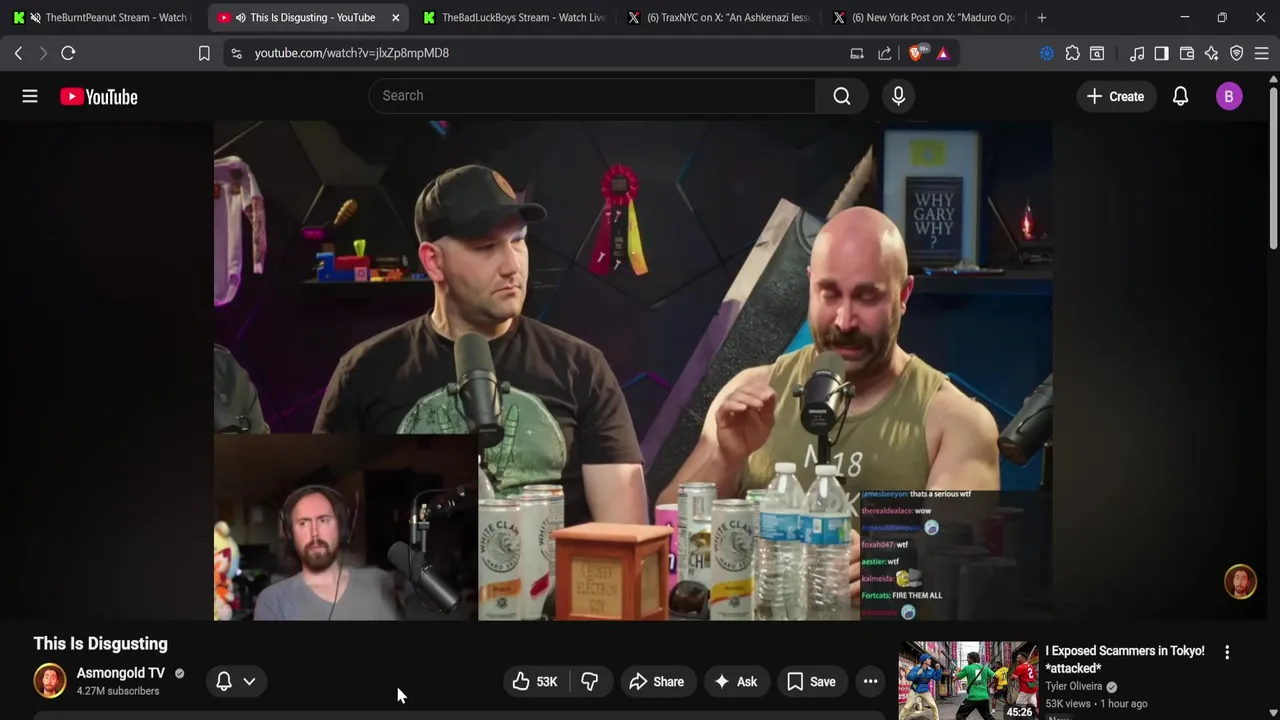
Task: Open Leo AI sparkle icon
Action: pos(1212,53)
